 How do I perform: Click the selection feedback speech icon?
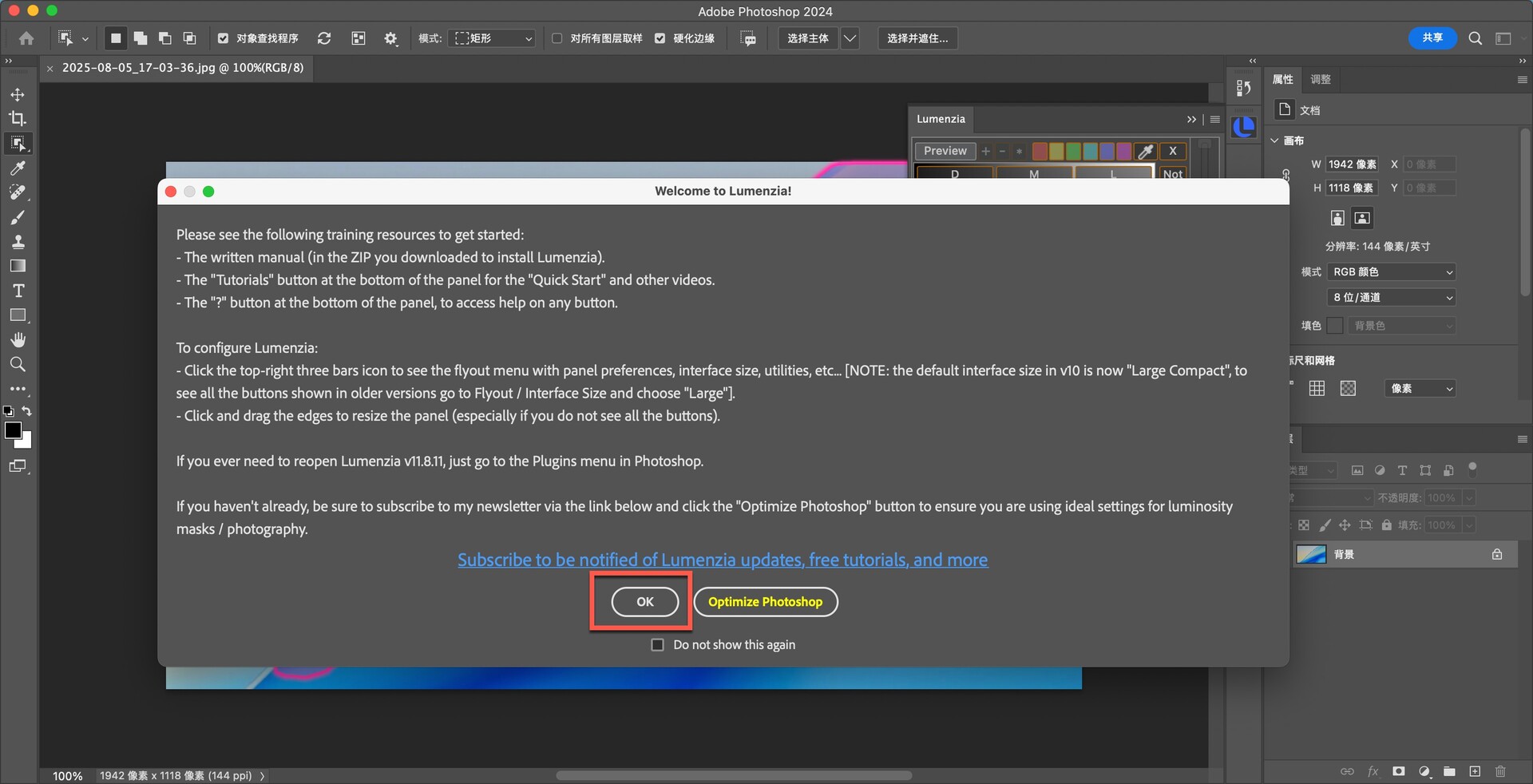pyautogui.click(x=748, y=38)
